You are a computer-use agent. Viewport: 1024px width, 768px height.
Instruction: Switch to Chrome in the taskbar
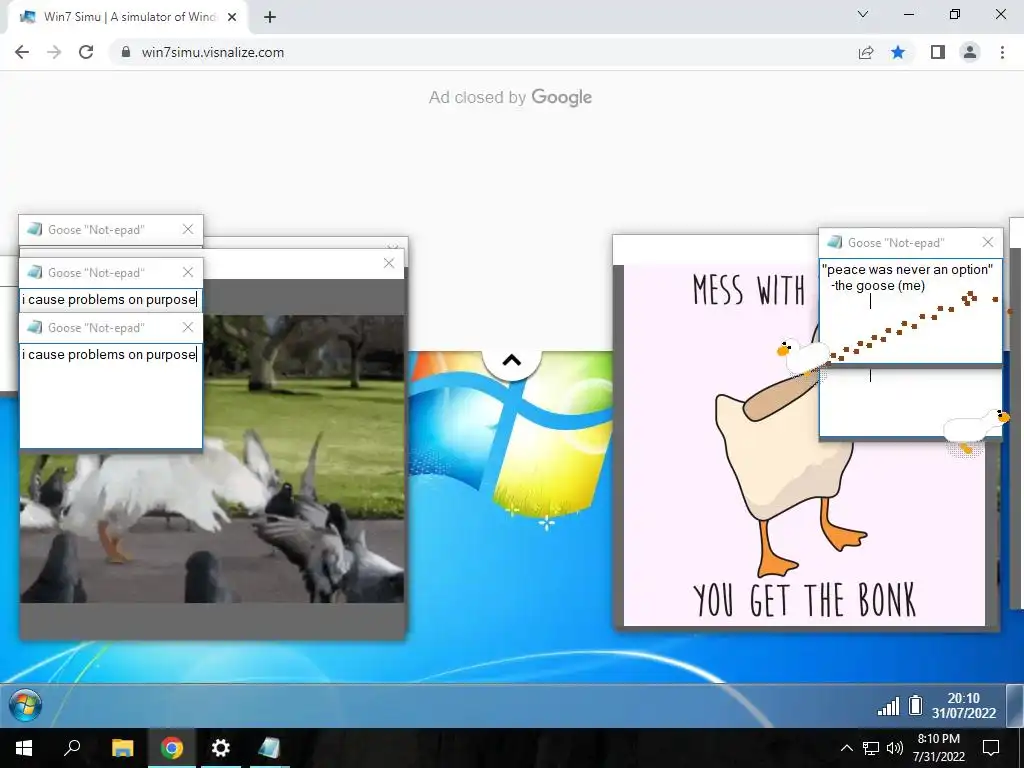pyautogui.click(x=172, y=748)
